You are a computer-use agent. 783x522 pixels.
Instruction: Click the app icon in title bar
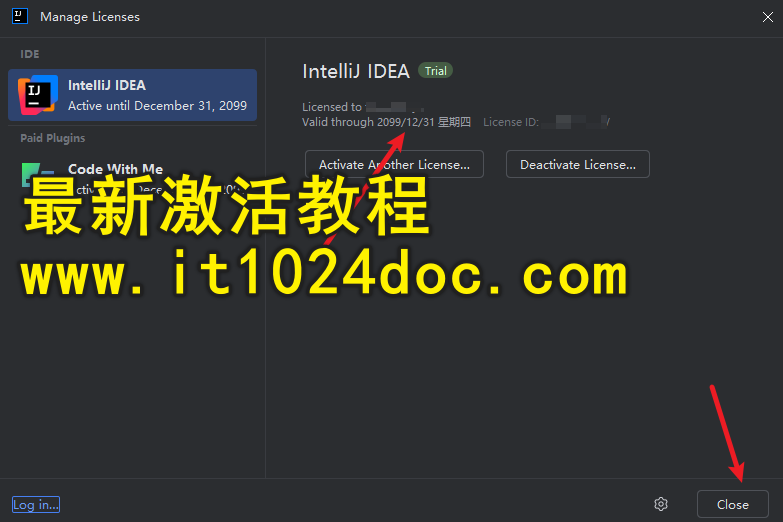pyautogui.click(x=20, y=16)
